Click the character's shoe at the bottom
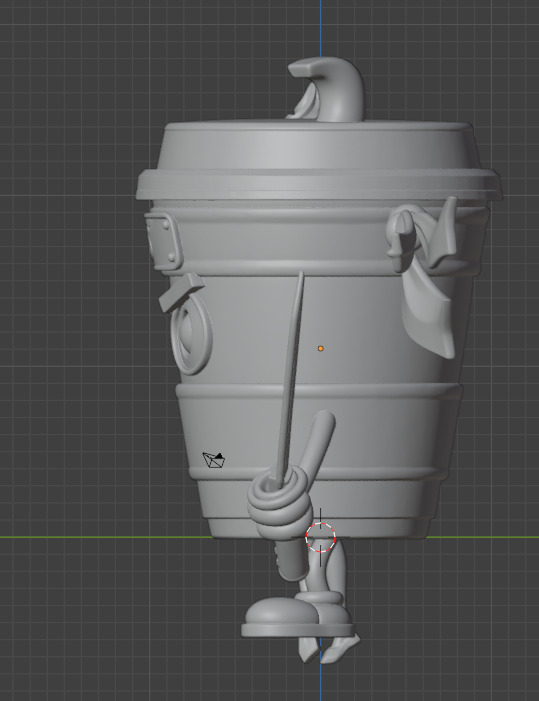 point(297,618)
